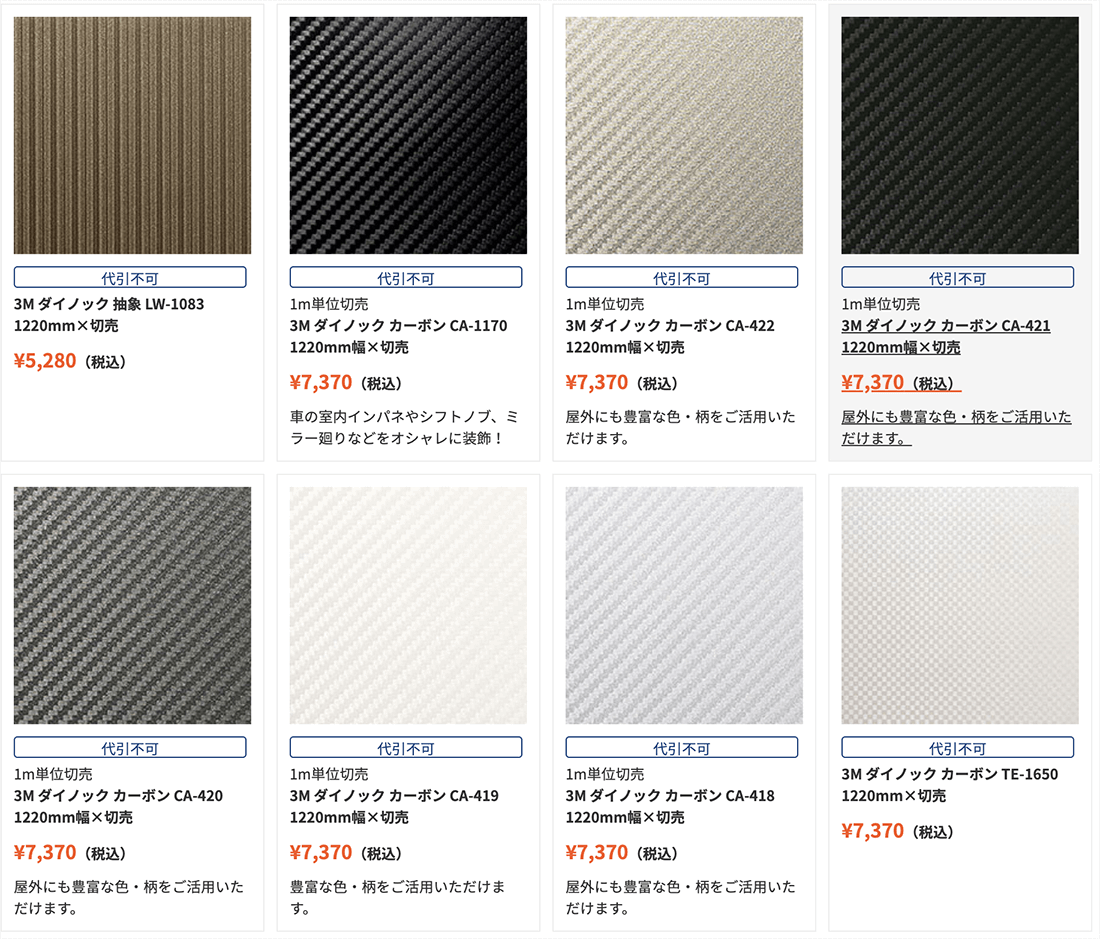Click the 3M ダイノック カーボン CA-422 title
Viewport: 1100px width, 939px height.
point(670,337)
